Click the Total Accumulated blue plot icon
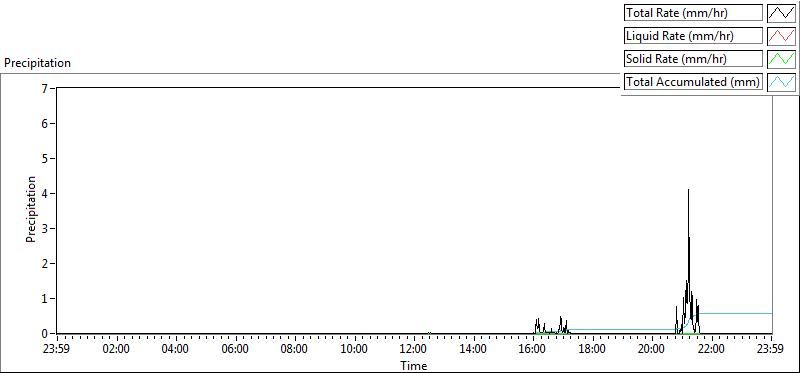The height and width of the screenshot is (373, 800). [x=782, y=82]
